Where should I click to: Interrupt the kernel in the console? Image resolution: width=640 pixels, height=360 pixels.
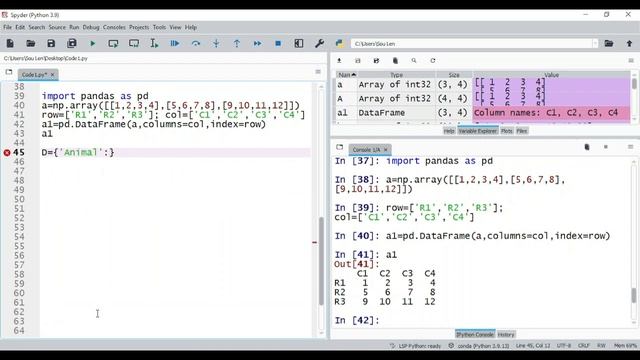pos(606,147)
